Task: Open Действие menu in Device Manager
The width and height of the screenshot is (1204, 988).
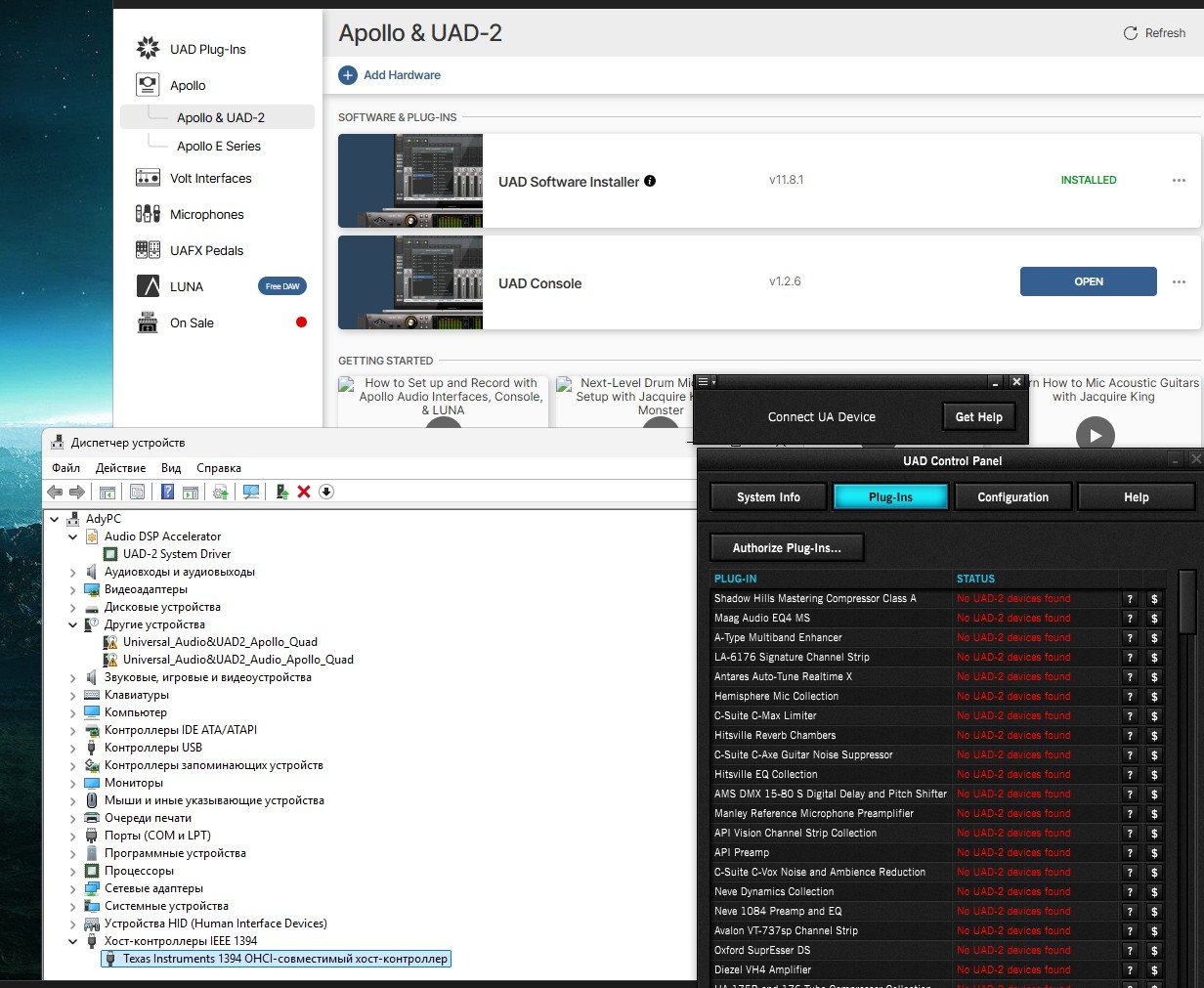Action: (x=120, y=468)
